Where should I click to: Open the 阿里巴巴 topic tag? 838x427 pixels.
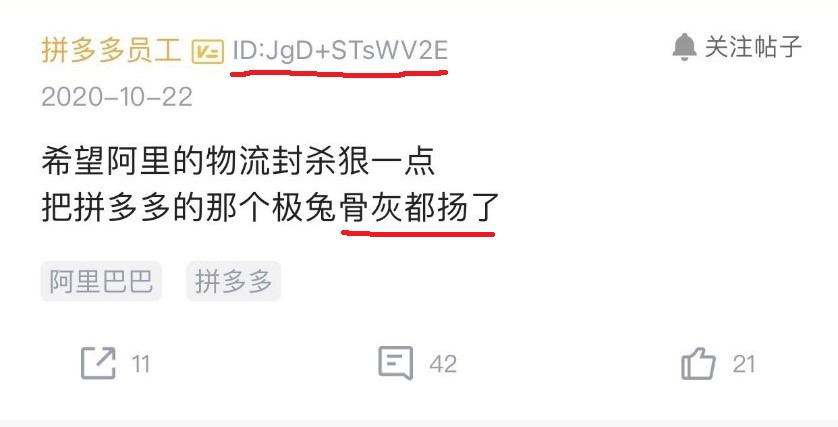coord(101,281)
